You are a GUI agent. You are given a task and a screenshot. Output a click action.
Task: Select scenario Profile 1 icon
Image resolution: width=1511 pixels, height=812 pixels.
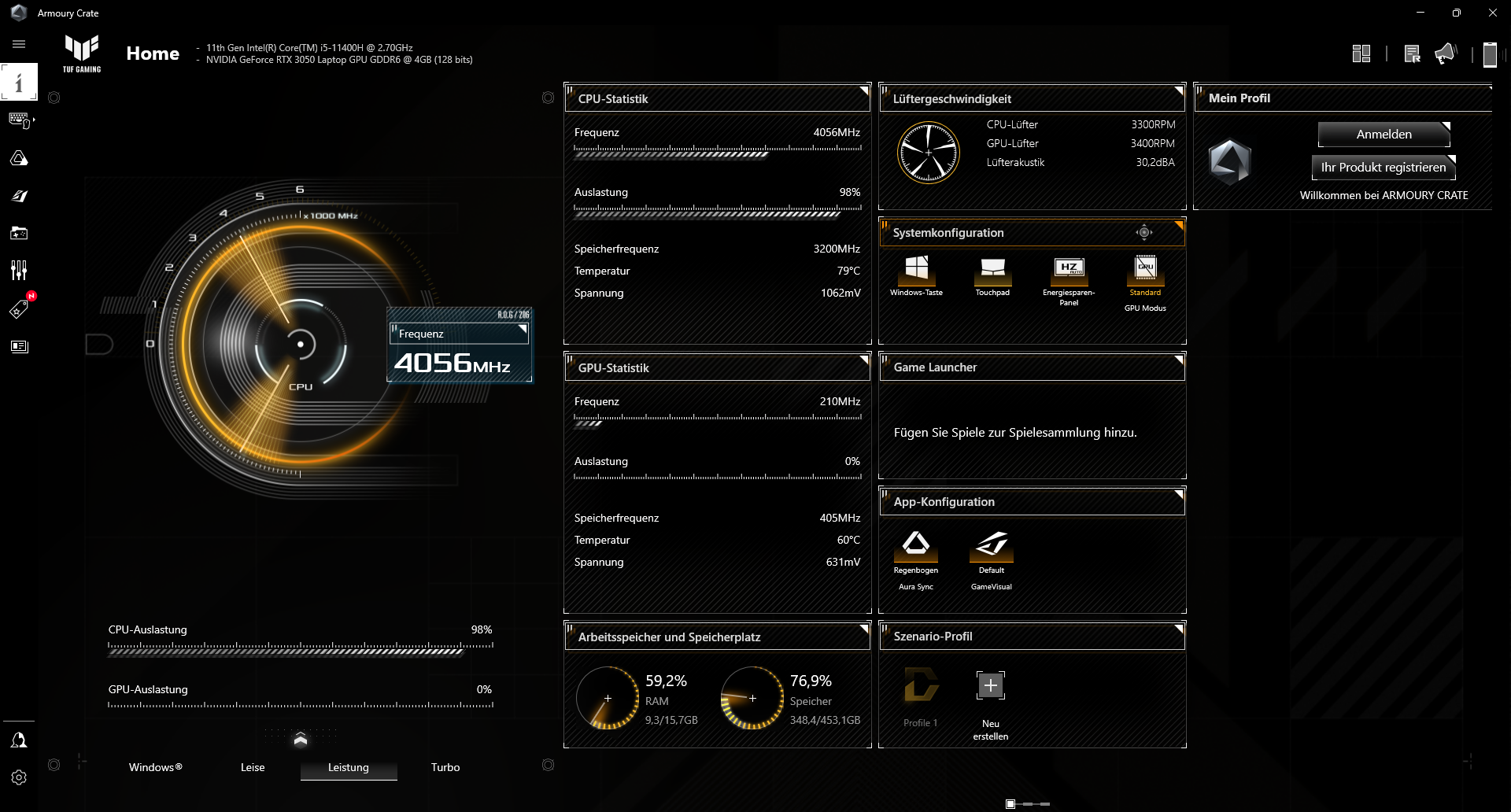[x=921, y=685]
